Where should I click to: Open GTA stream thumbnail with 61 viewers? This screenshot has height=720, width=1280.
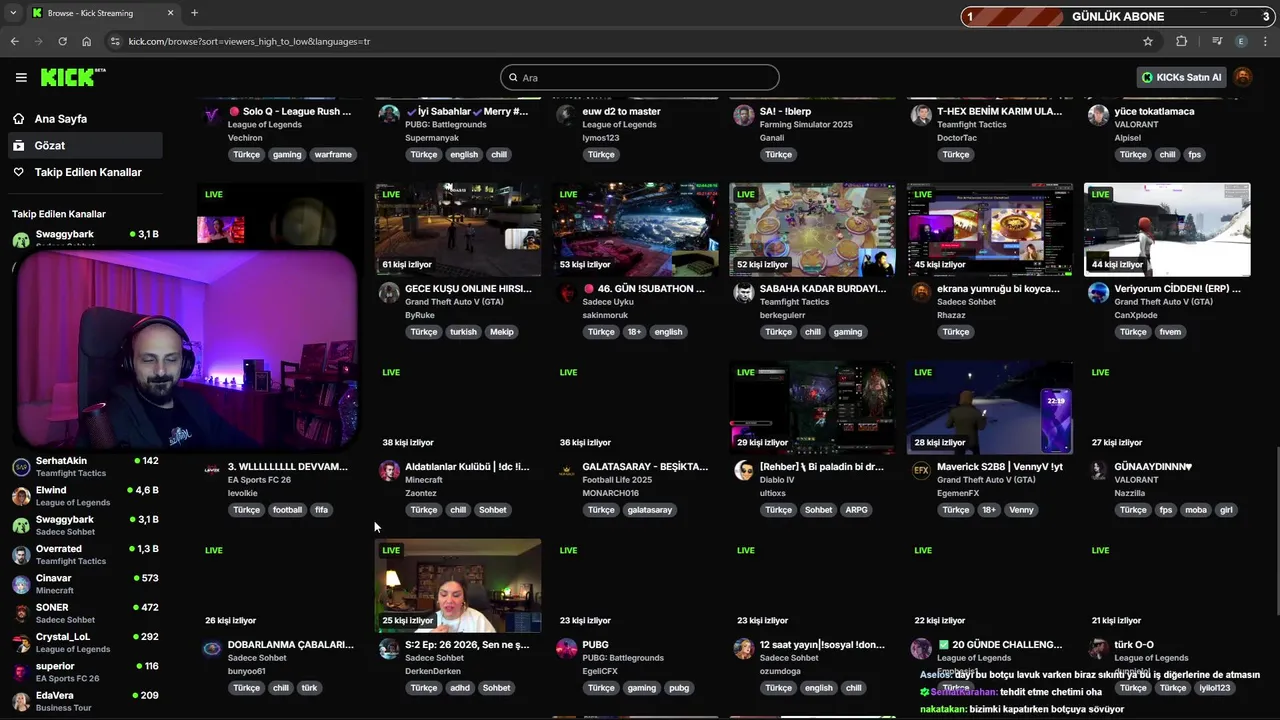point(458,229)
